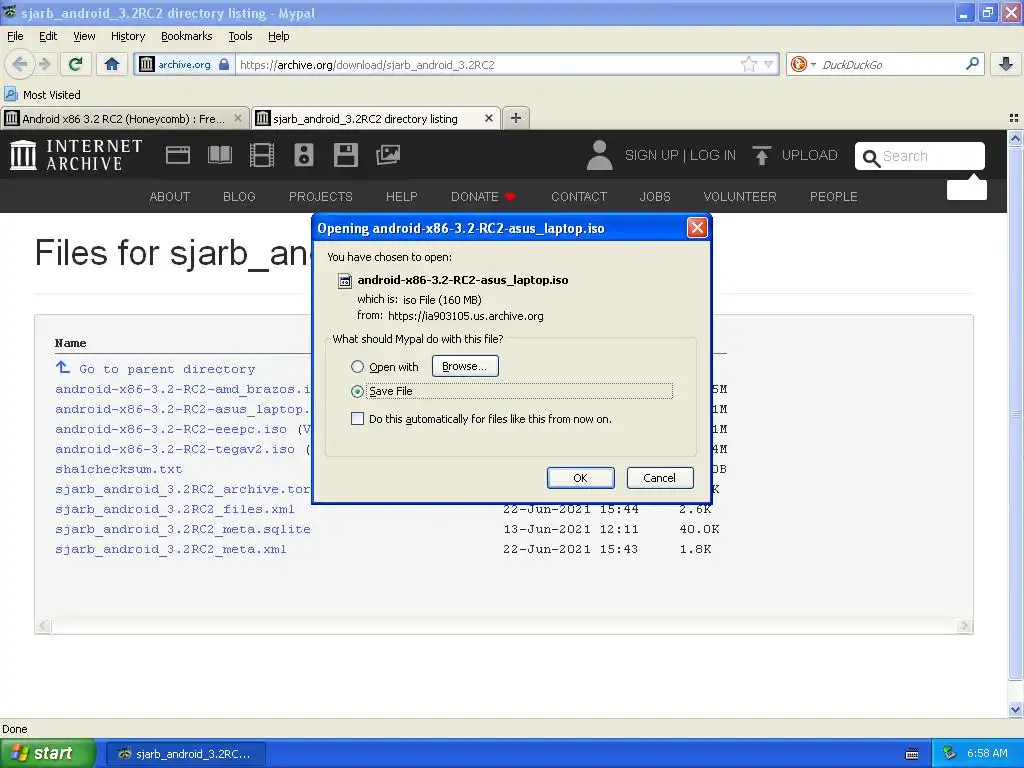The image size is (1024, 768).
Task: Open the Video film-strip icon
Action: tap(262, 155)
